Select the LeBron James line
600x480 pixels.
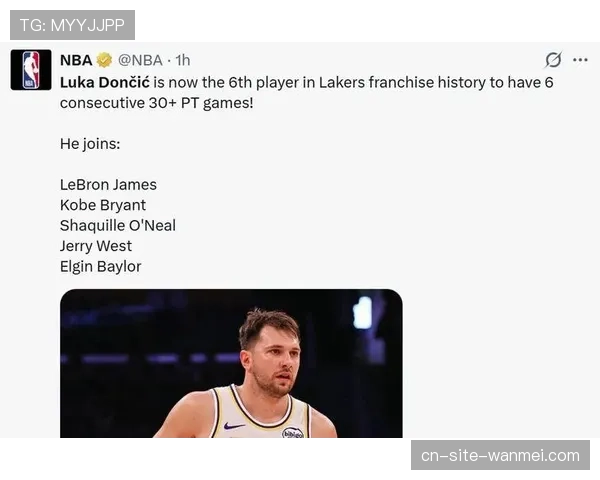pos(108,184)
